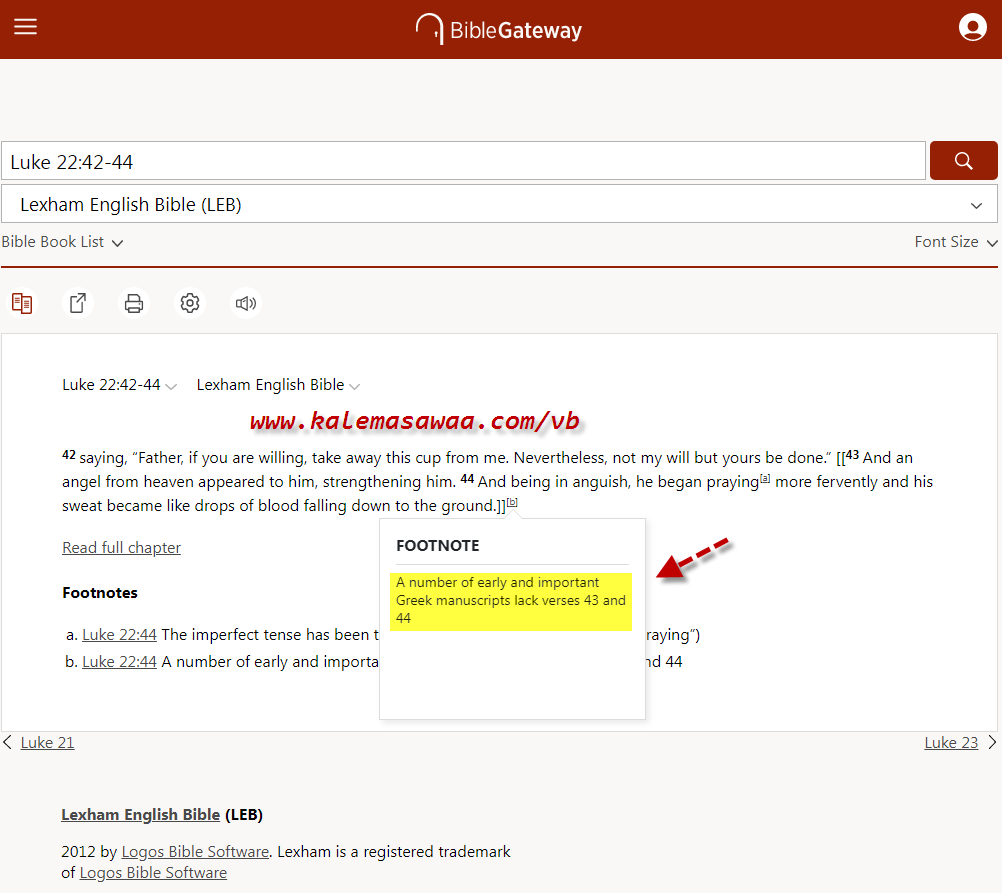Open the user account profile icon
Image resolution: width=1002 pixels, height=893 pixels.
[x=972, y=27]
